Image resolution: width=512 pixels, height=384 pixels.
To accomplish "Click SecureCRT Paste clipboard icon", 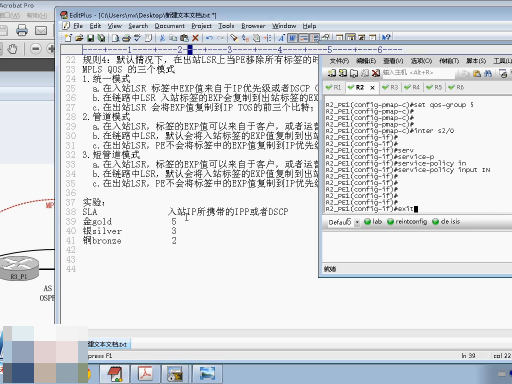I will (x=477, y=73).
